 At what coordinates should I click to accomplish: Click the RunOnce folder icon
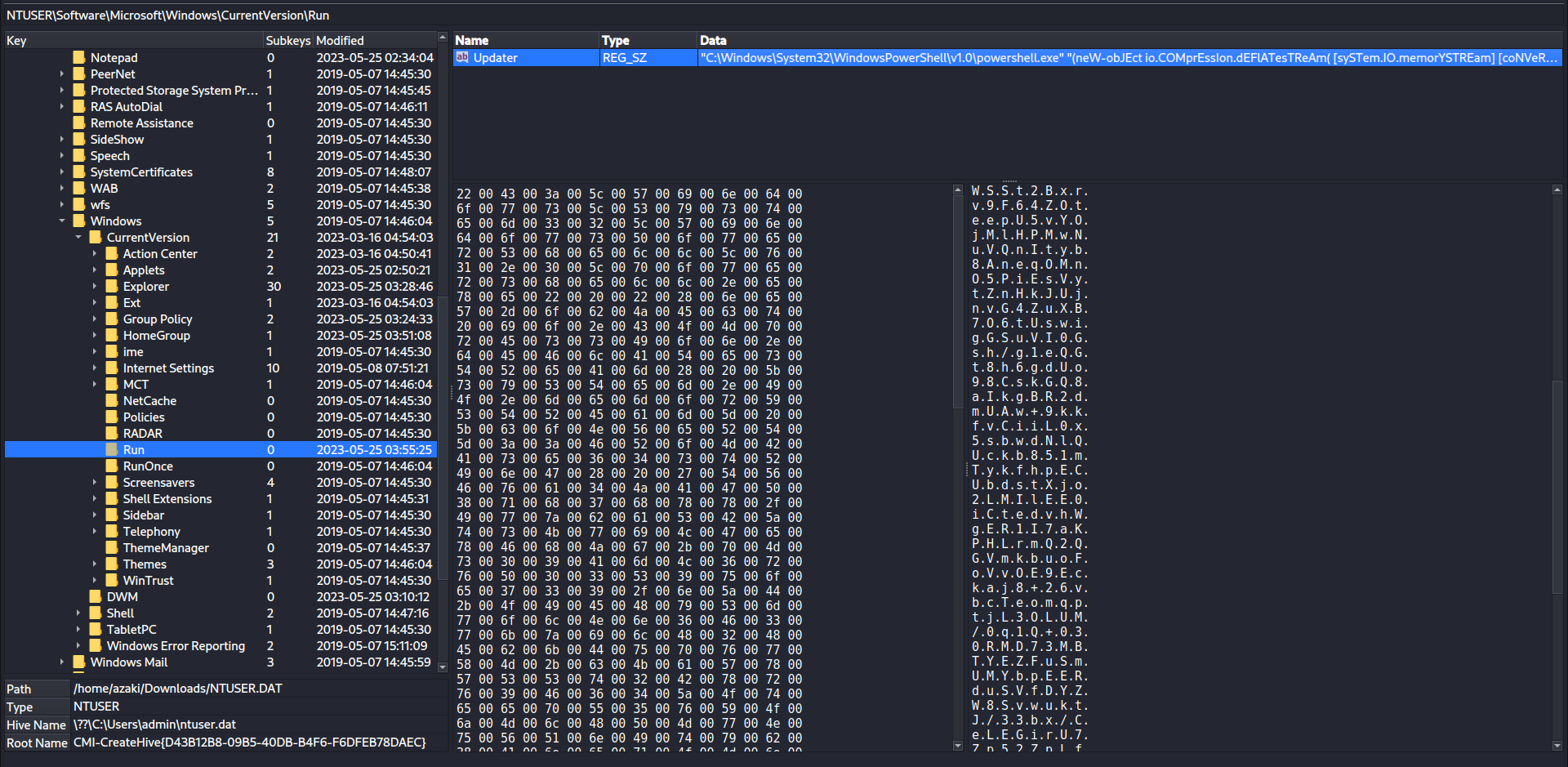pos(112,466)
